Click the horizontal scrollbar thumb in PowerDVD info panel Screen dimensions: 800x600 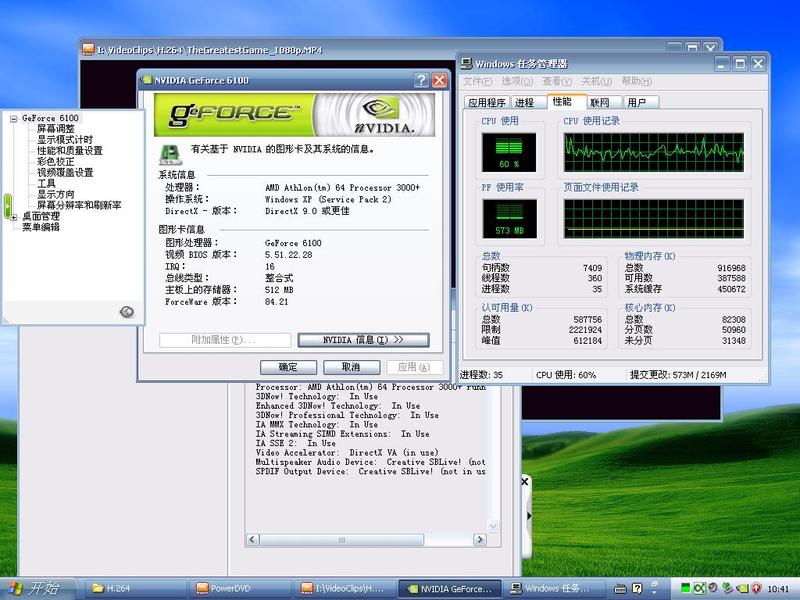[x=342, y=540]
